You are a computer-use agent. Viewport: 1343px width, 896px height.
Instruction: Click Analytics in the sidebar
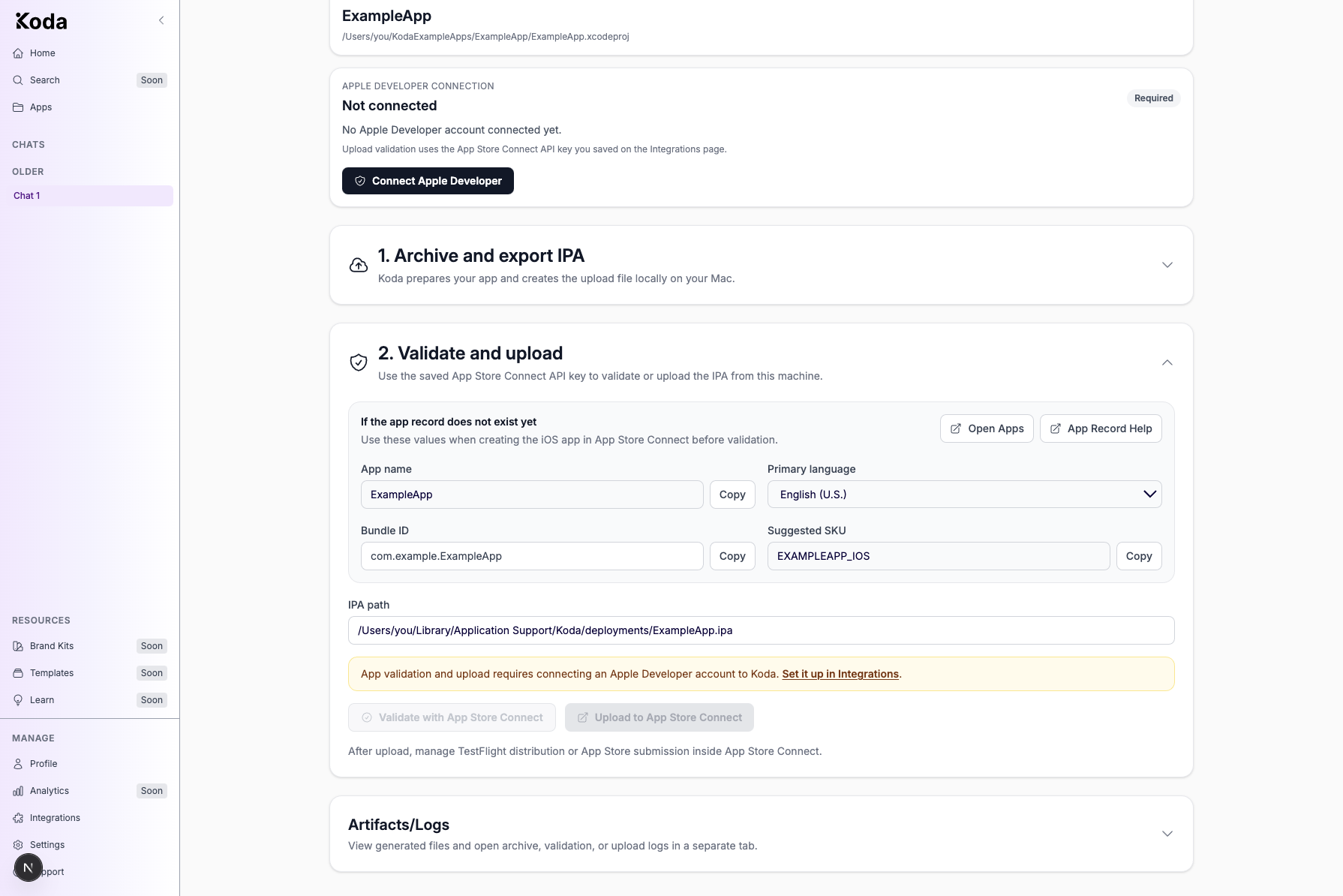89,791
